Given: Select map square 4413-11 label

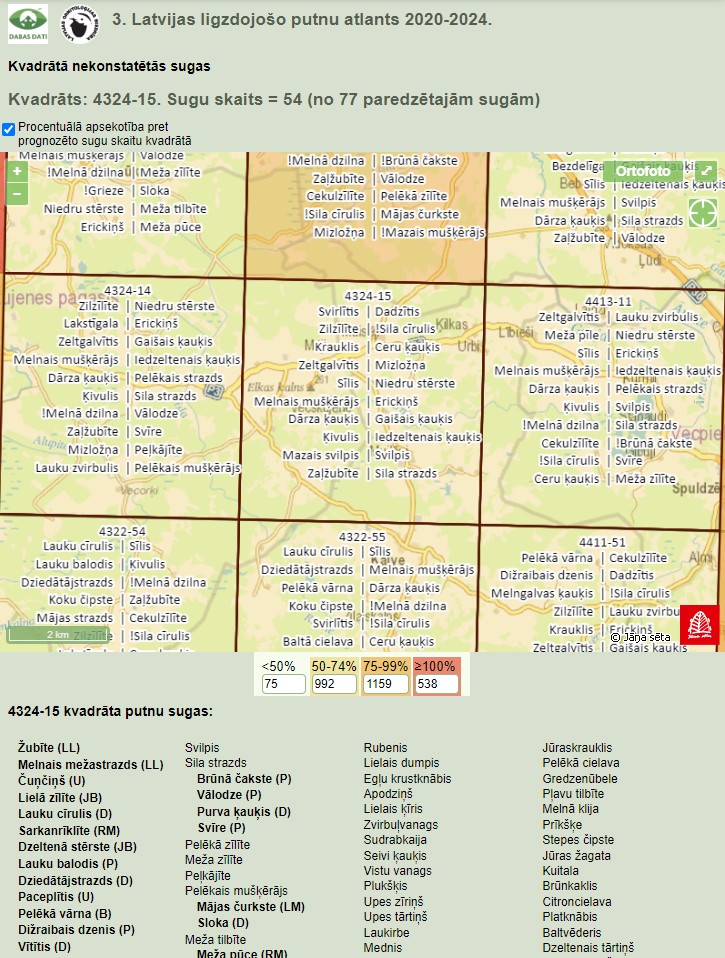Looking at the screenshot, I should (607, 301).
